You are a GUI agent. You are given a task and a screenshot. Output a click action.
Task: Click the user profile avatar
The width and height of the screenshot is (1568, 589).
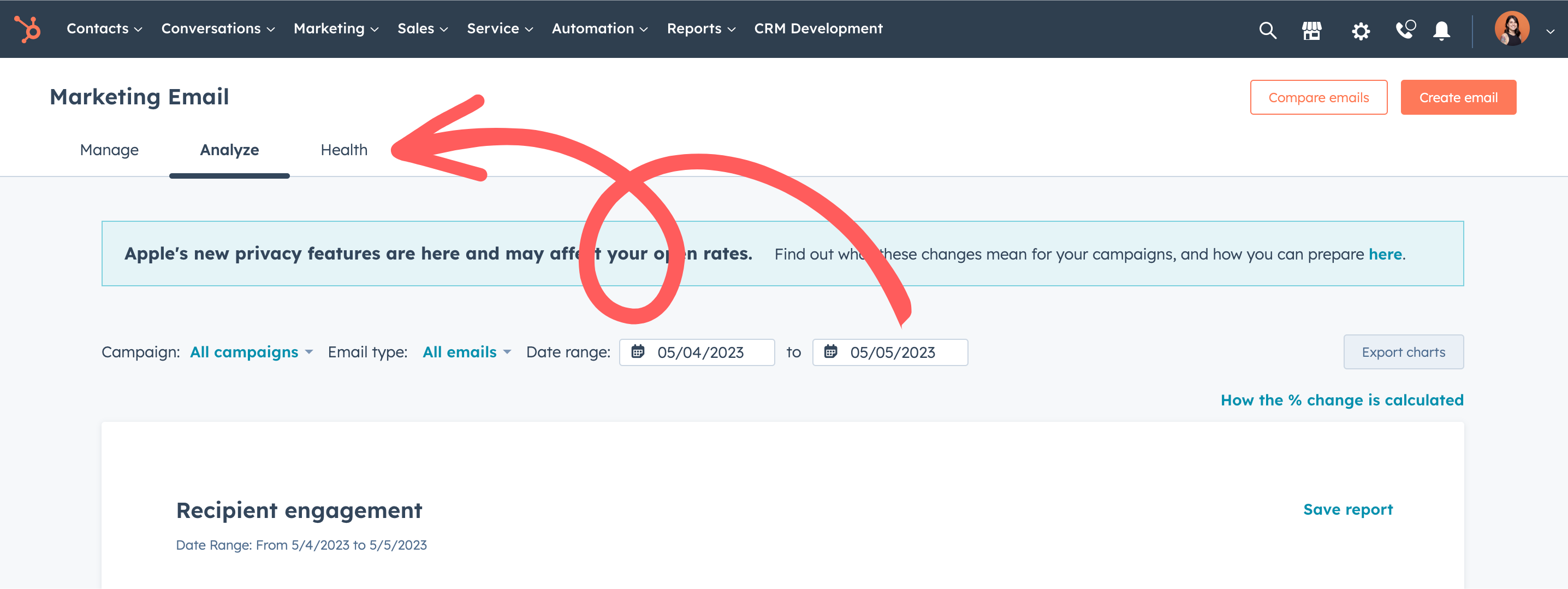(1511, 28)
